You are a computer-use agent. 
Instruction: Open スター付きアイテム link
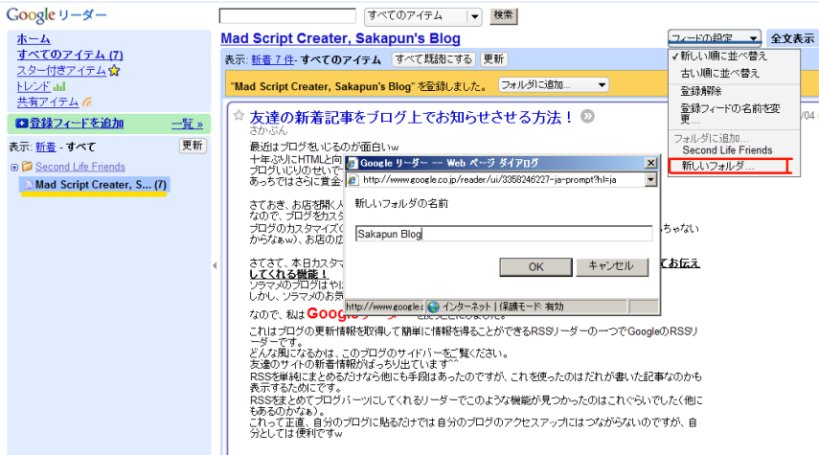click(x=61, y=71)
